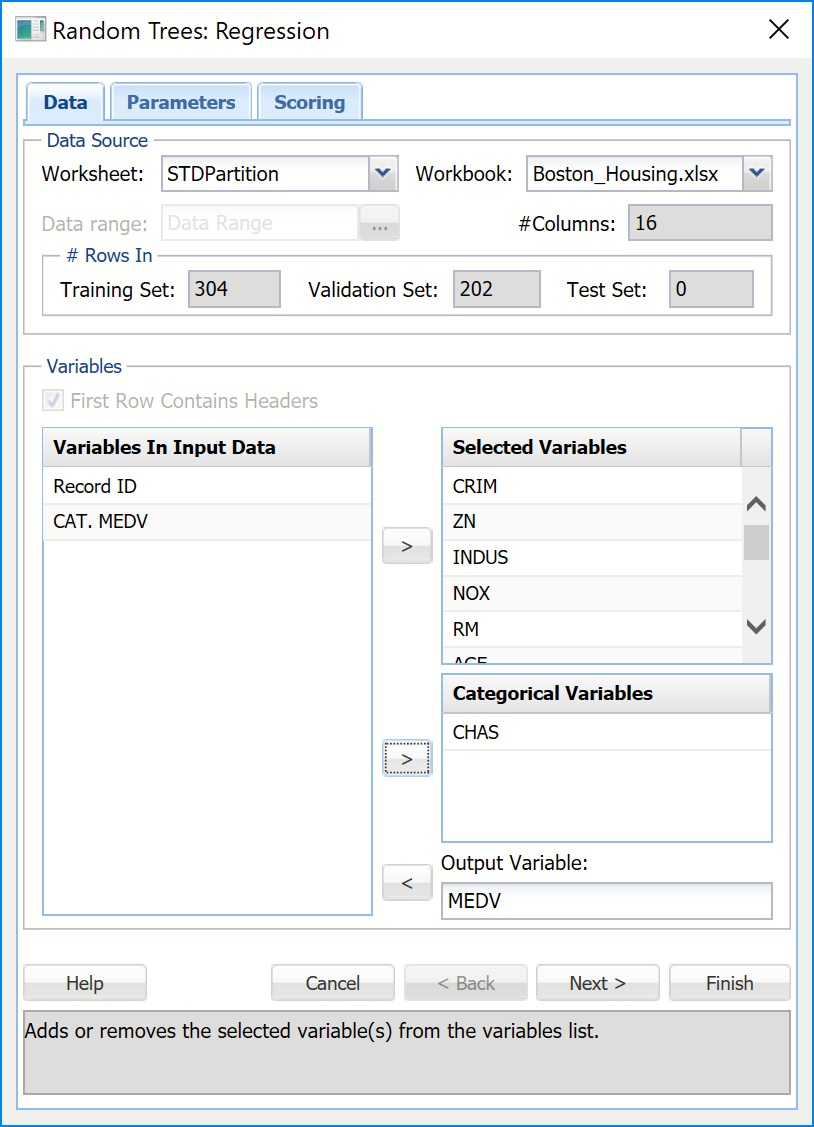
Task: Click the data range browse ellipsis button
Action: (x=379, y=224)
